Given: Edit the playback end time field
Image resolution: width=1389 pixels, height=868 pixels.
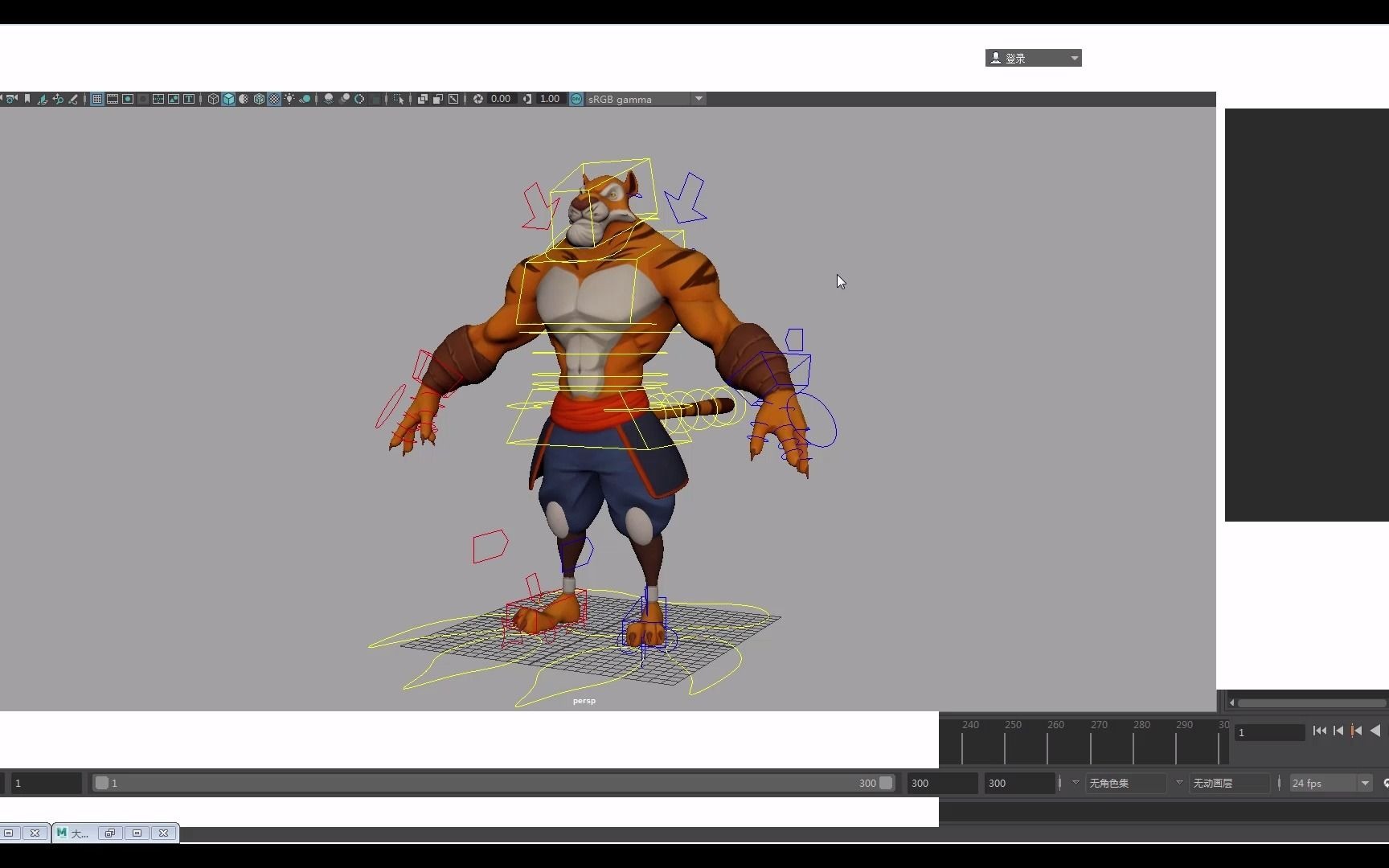Looking at the screenshot, I should coord(942,783).
